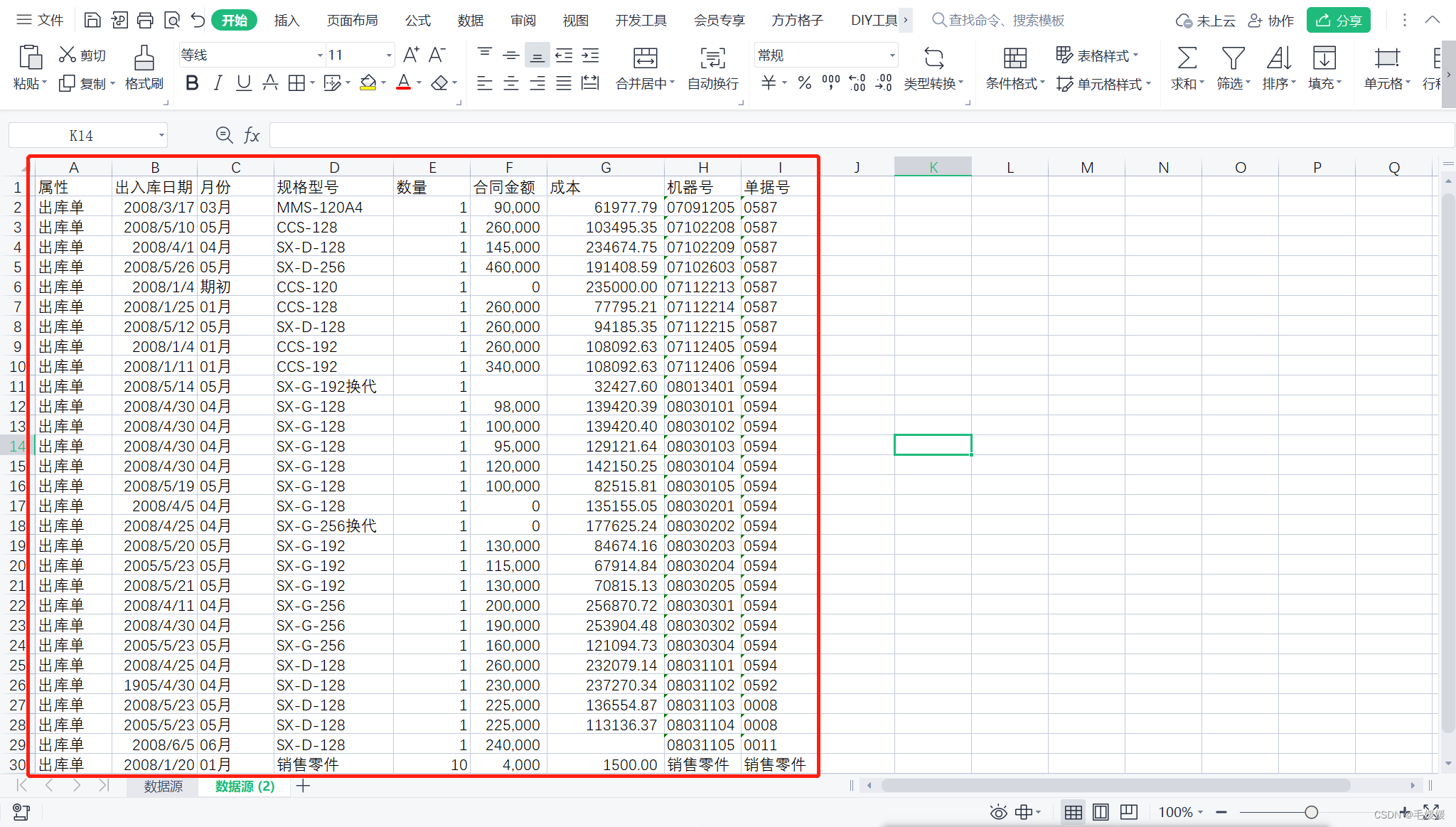Align text to the right

click(x=537, y=83)
